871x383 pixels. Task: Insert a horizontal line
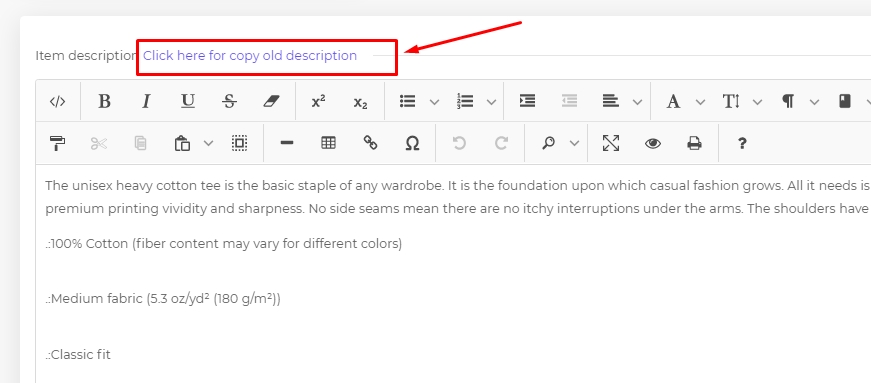pyautogui.click(x=287, y=143)
